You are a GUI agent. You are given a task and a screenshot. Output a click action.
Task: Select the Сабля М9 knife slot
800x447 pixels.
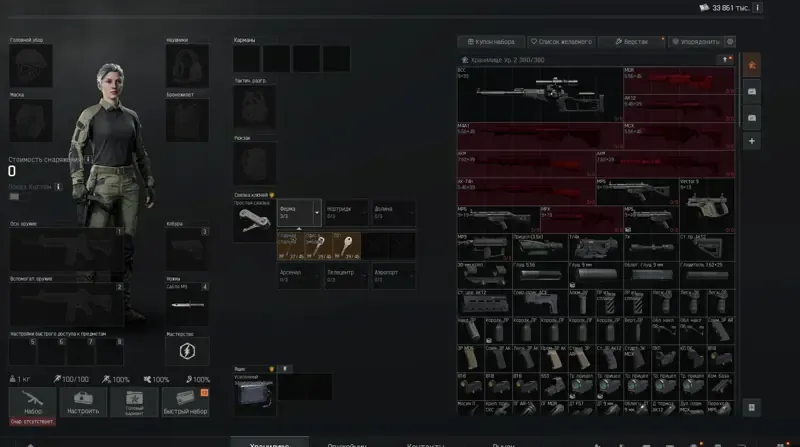tap(187, 305)
